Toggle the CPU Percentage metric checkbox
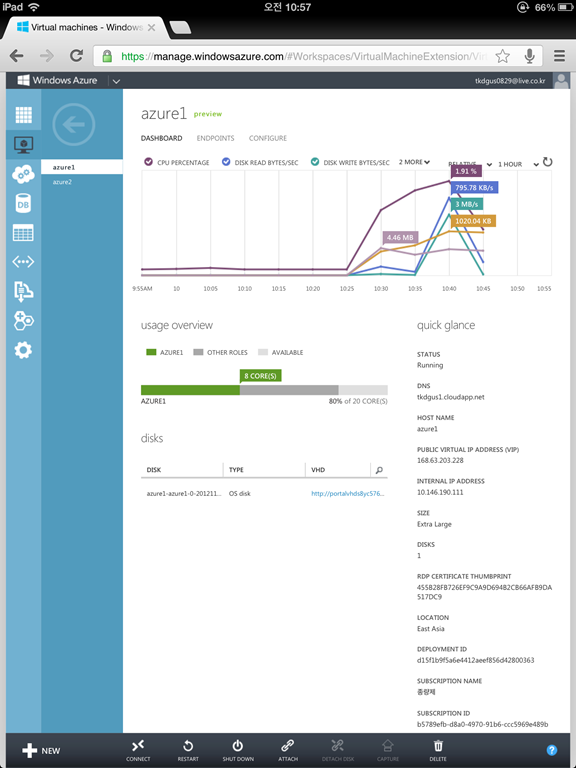Image resolution: width=576 pixels, height=768 pixels. point(147,162)
